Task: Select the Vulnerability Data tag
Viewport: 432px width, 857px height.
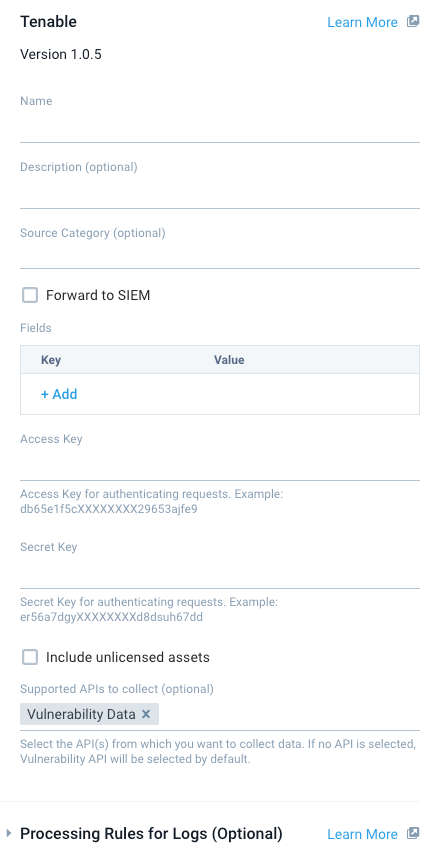Action: 81,714
